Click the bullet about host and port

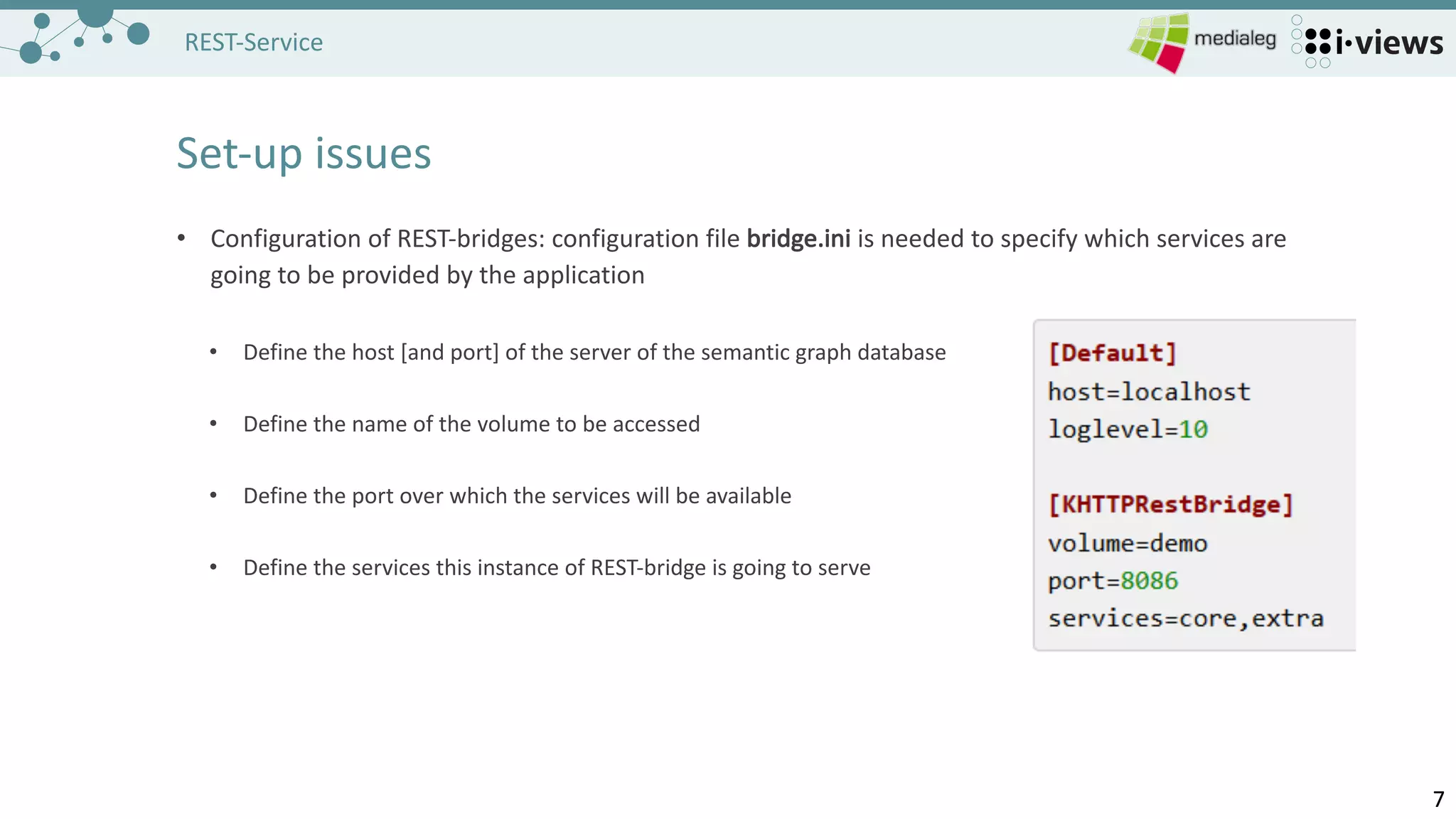coord(594,353)
